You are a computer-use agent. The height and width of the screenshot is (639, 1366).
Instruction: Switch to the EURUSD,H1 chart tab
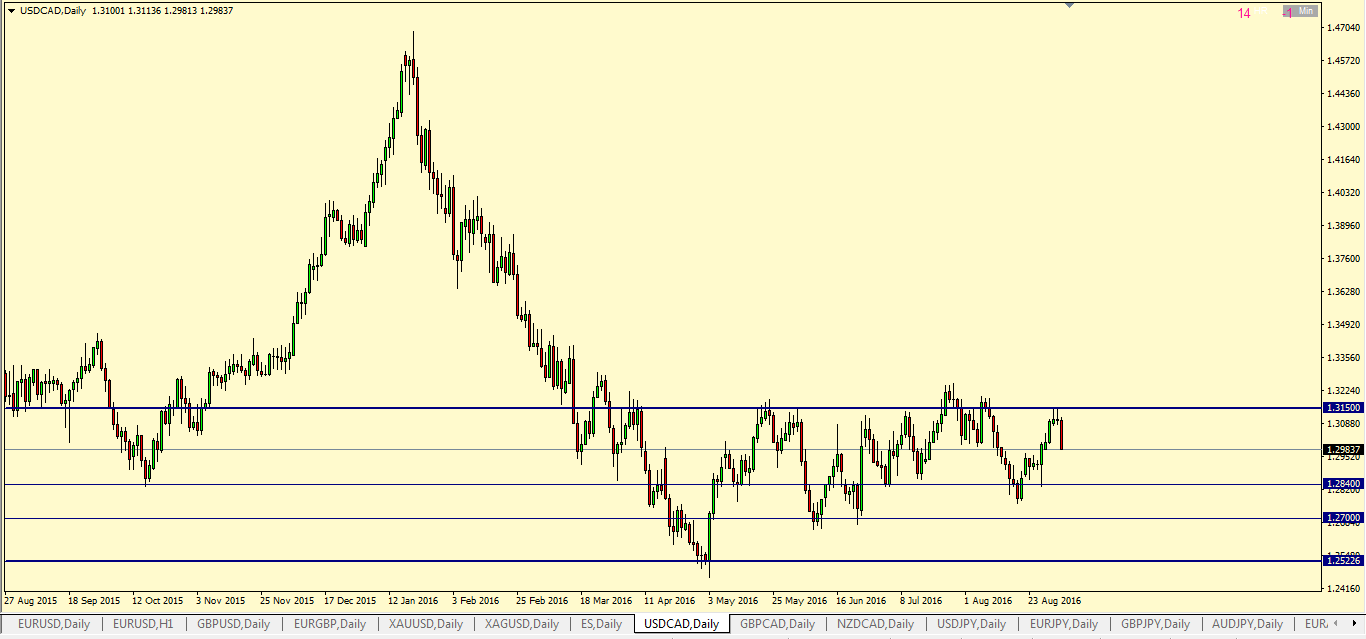pos(143,624)
